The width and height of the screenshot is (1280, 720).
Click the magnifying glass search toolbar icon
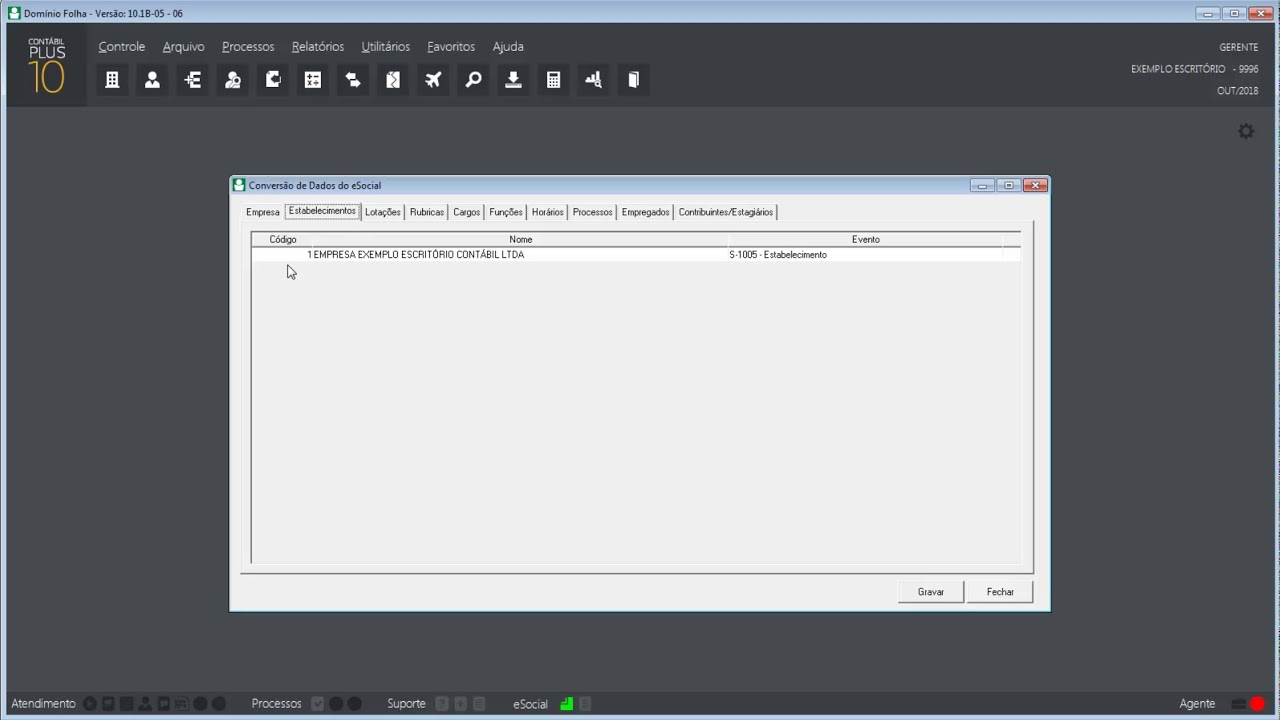[473, 80]
